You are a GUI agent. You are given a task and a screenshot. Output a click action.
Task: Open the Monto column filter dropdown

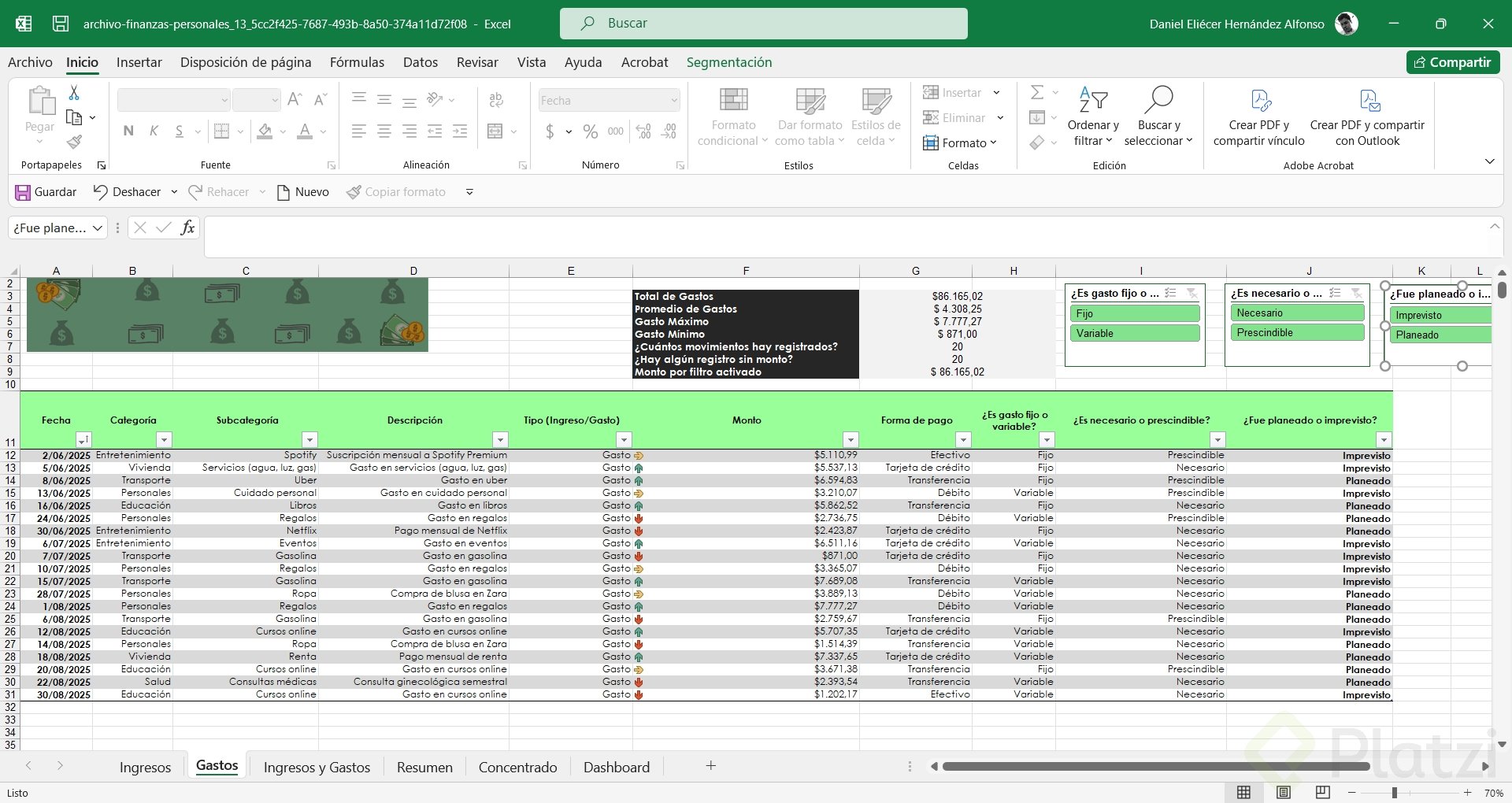pyautogui.click(x=850, y=439)
